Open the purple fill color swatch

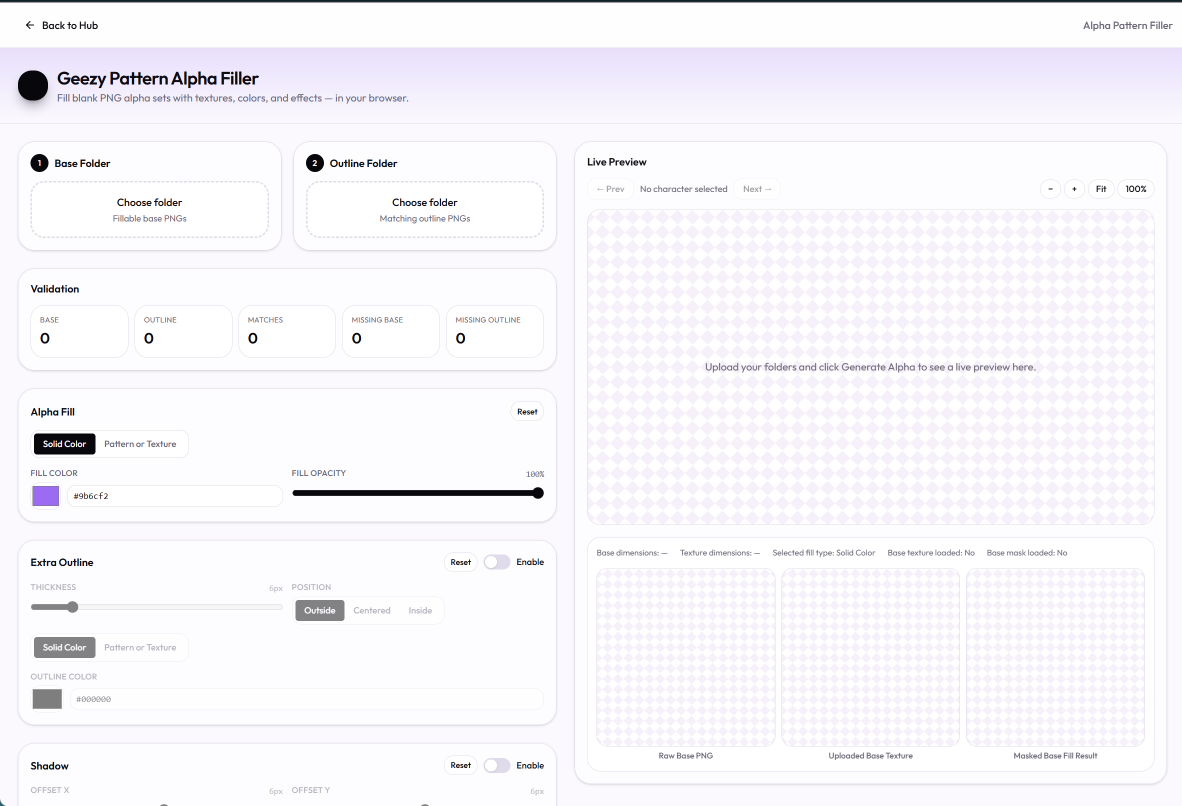46,496
